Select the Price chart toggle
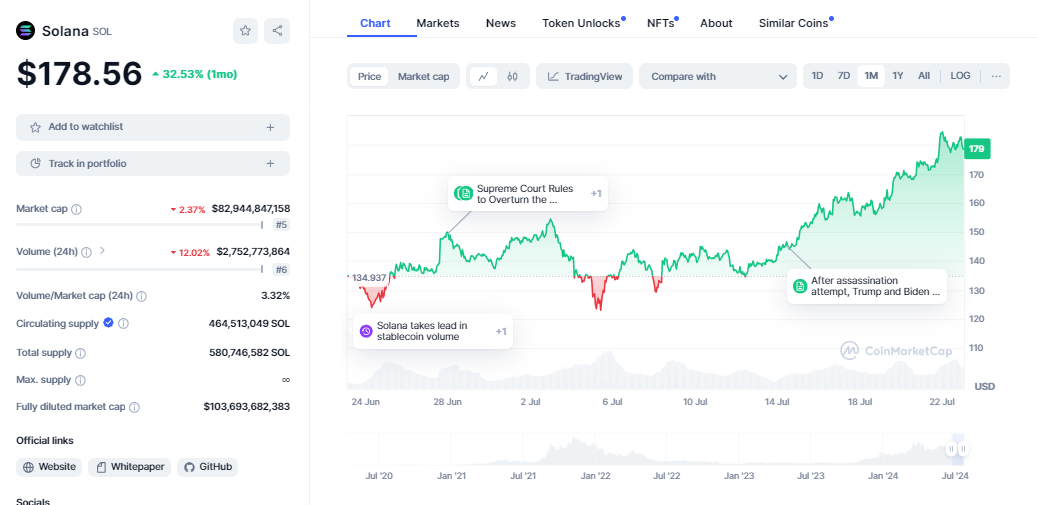This screenshot has width=1038, height=505. (x=369, y=76)
